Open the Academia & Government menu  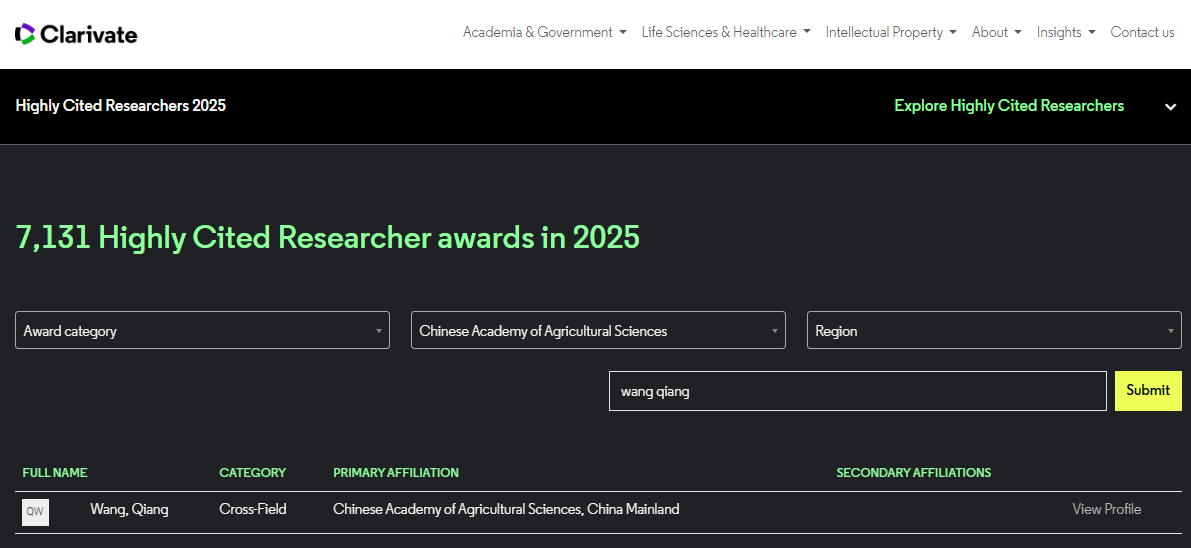click(545, 33)
